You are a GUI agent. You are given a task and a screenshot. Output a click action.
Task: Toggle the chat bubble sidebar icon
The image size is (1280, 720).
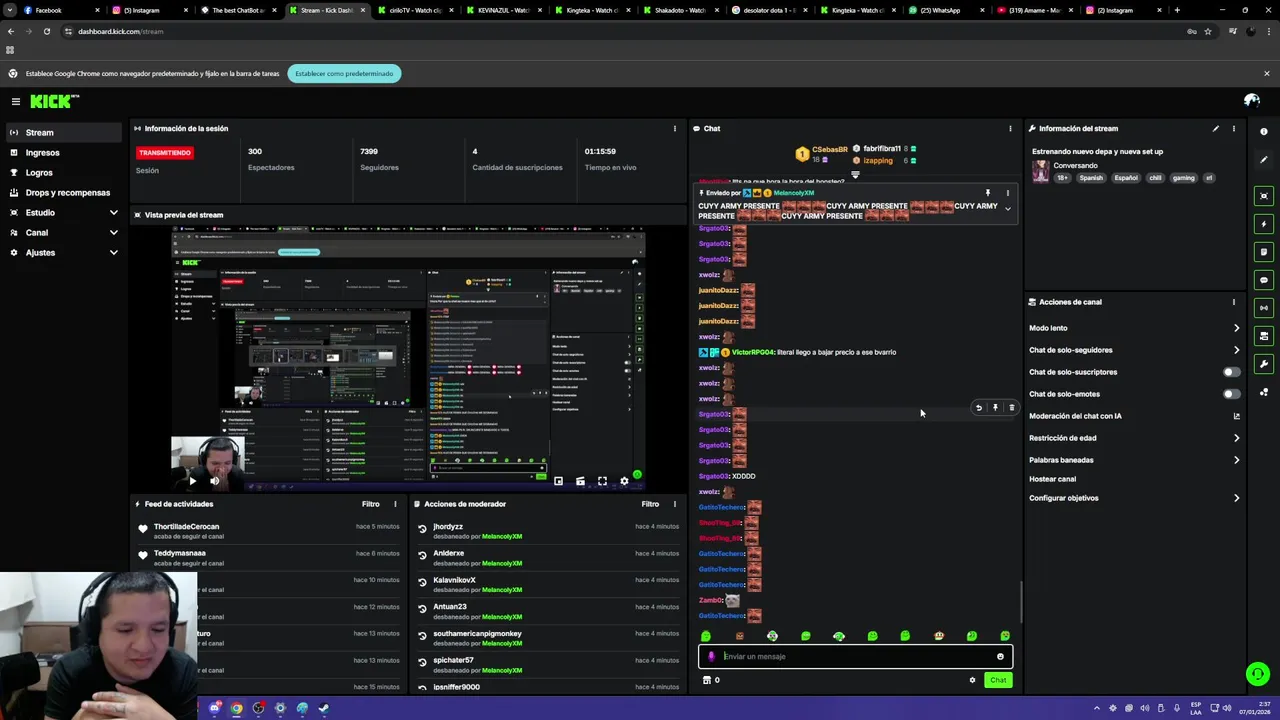click(1264, 280)
